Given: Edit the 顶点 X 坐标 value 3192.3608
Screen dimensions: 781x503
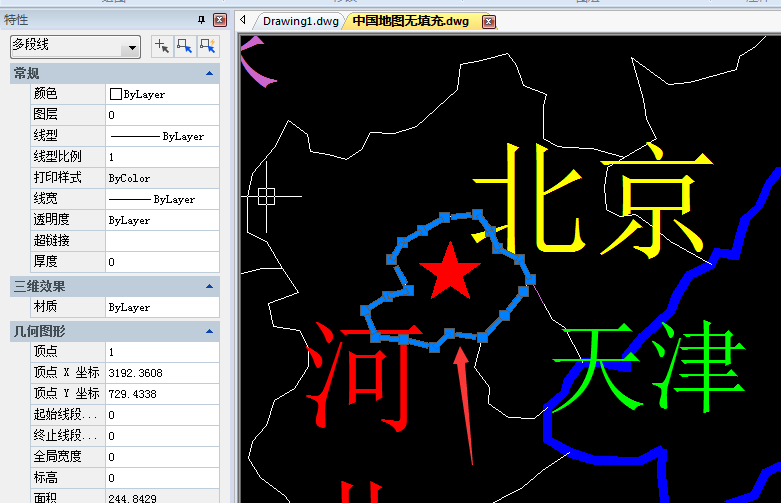Looking at the screenshot, I should tap(162, 373).
